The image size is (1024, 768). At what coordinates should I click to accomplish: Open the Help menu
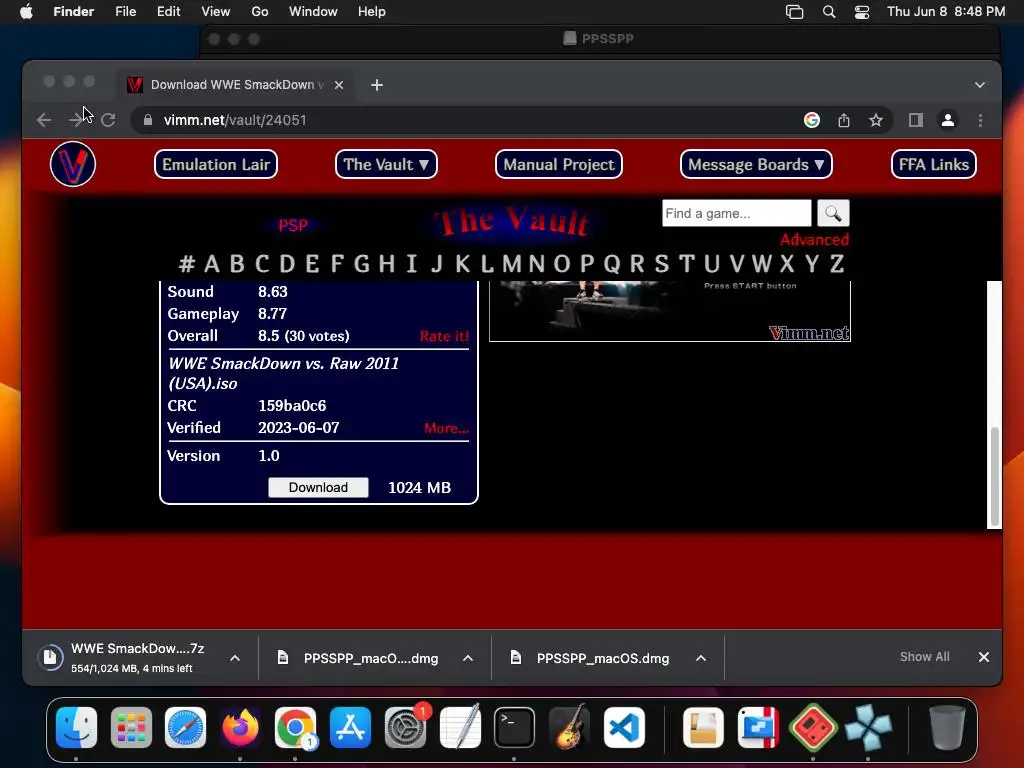[x=372, y=12]
